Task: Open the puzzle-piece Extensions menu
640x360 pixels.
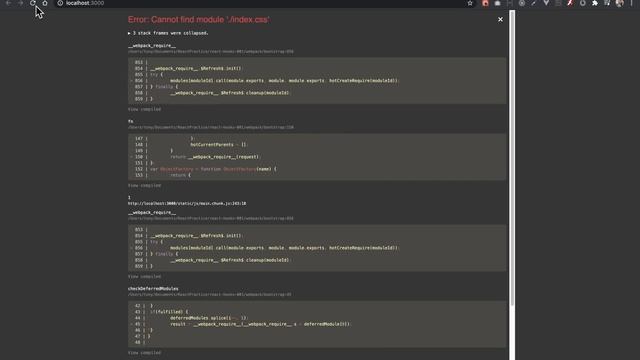Action: (595, 3)
